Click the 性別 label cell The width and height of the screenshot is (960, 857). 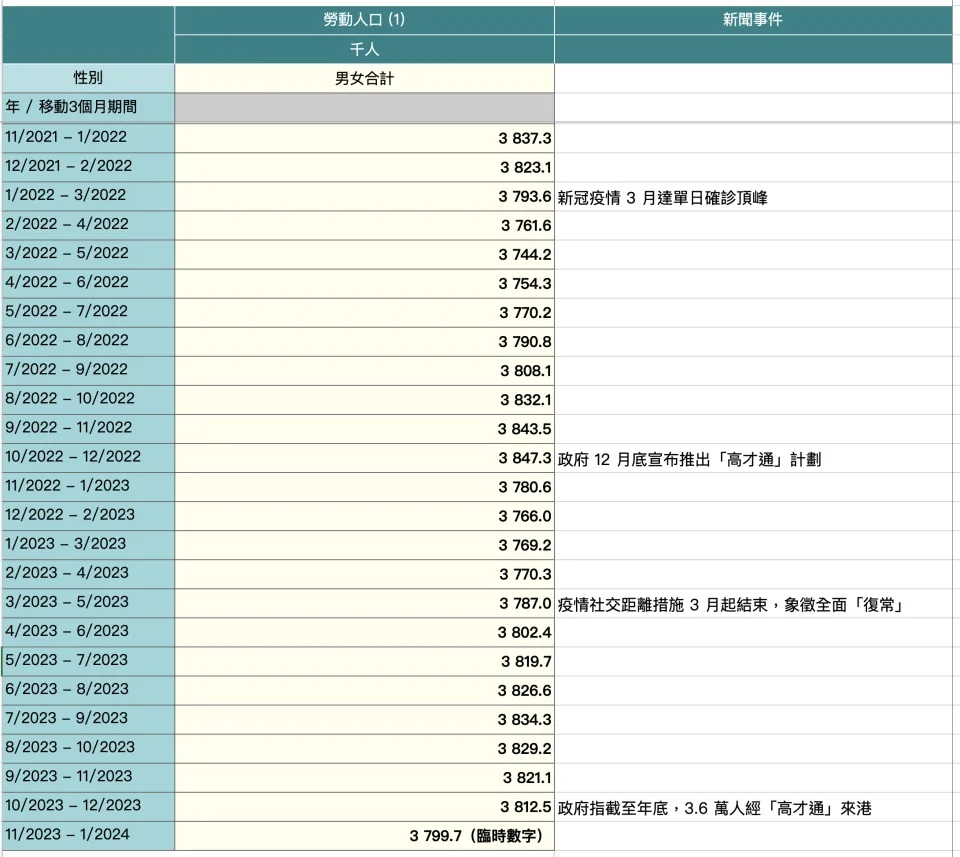click(88, 77)
